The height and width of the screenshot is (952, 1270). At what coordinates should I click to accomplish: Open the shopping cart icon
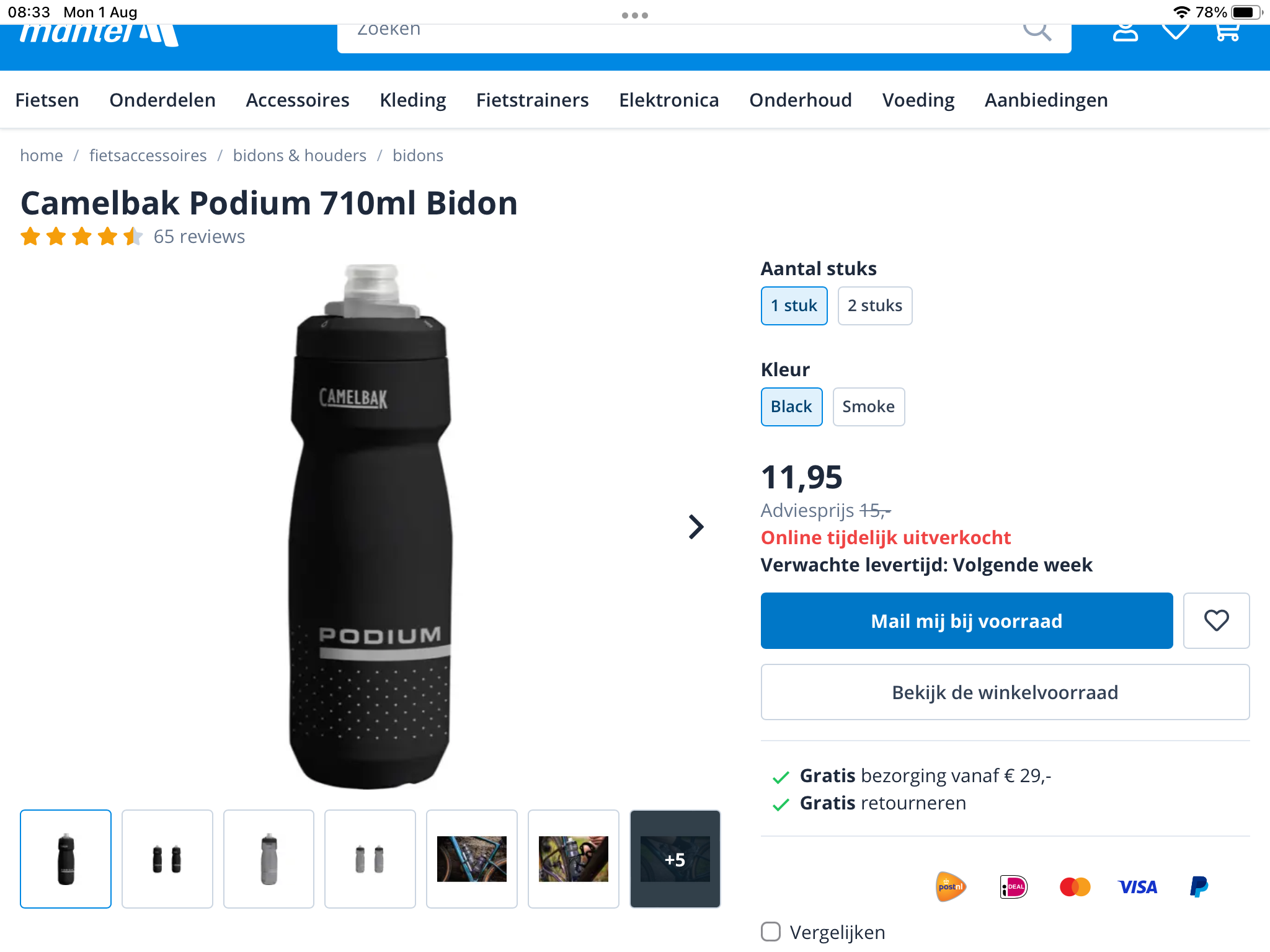(x=1228, y=32)
